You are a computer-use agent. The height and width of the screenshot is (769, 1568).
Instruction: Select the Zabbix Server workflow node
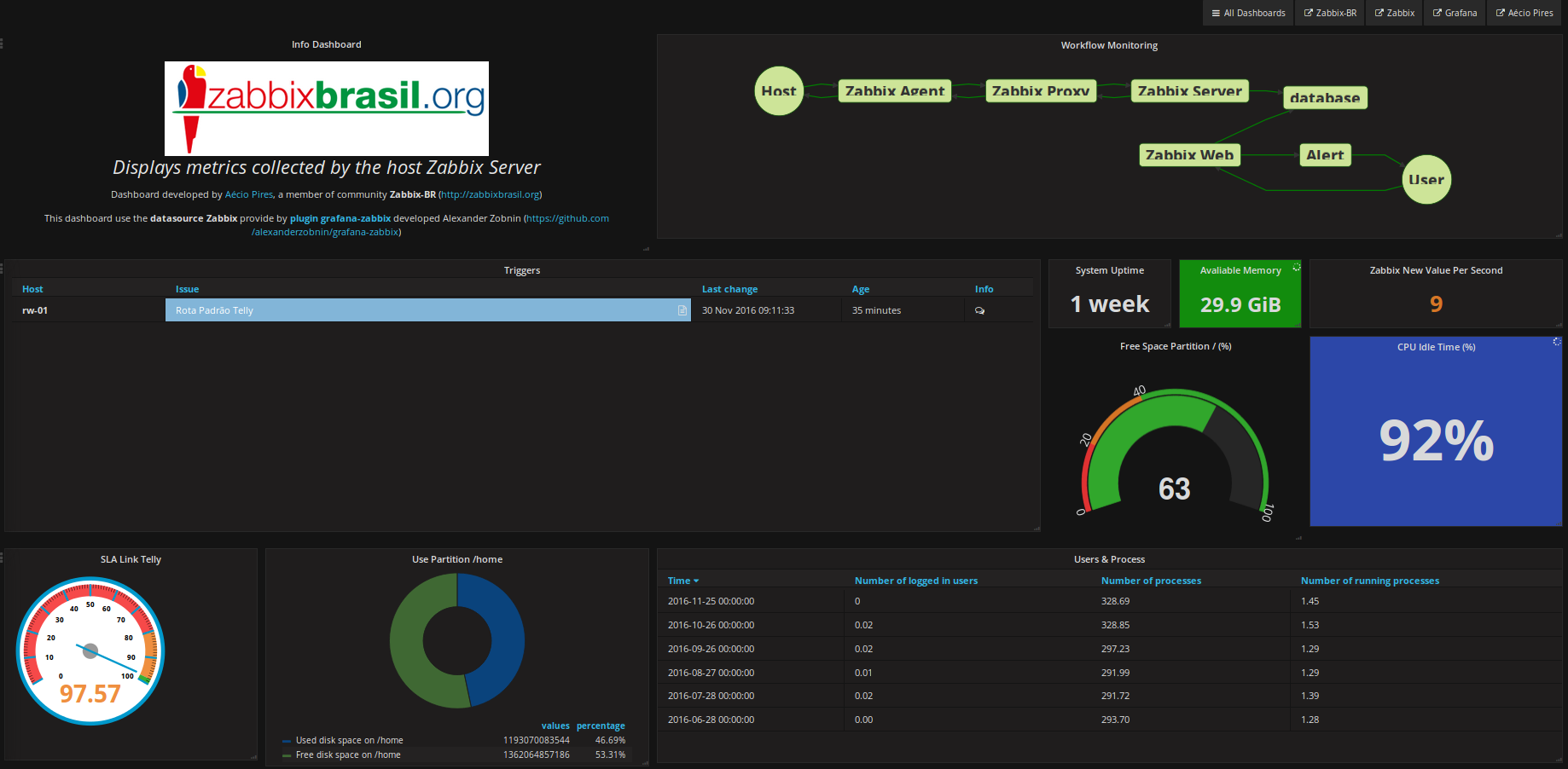point(1190,91)
